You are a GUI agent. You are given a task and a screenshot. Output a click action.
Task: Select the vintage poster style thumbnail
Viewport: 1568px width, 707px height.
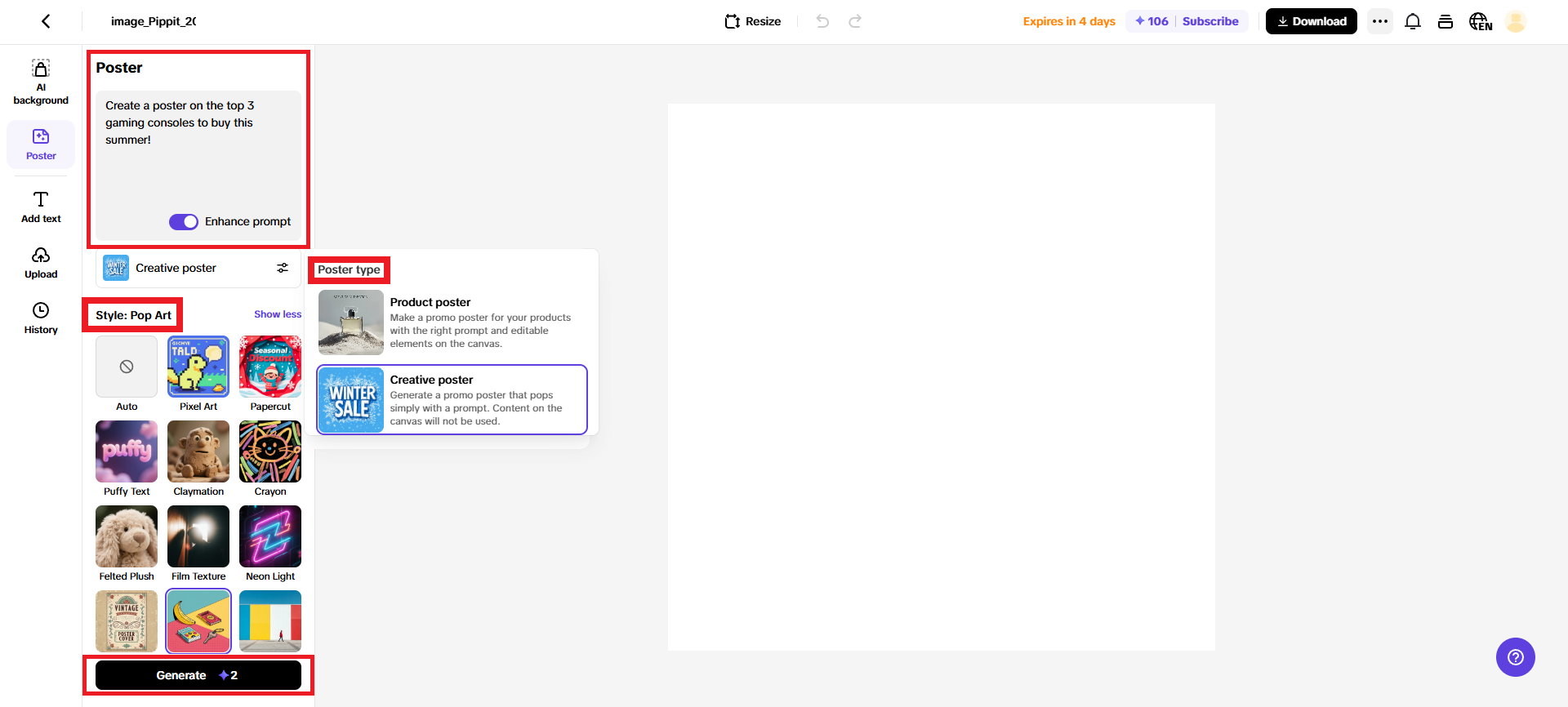[127, 621]
